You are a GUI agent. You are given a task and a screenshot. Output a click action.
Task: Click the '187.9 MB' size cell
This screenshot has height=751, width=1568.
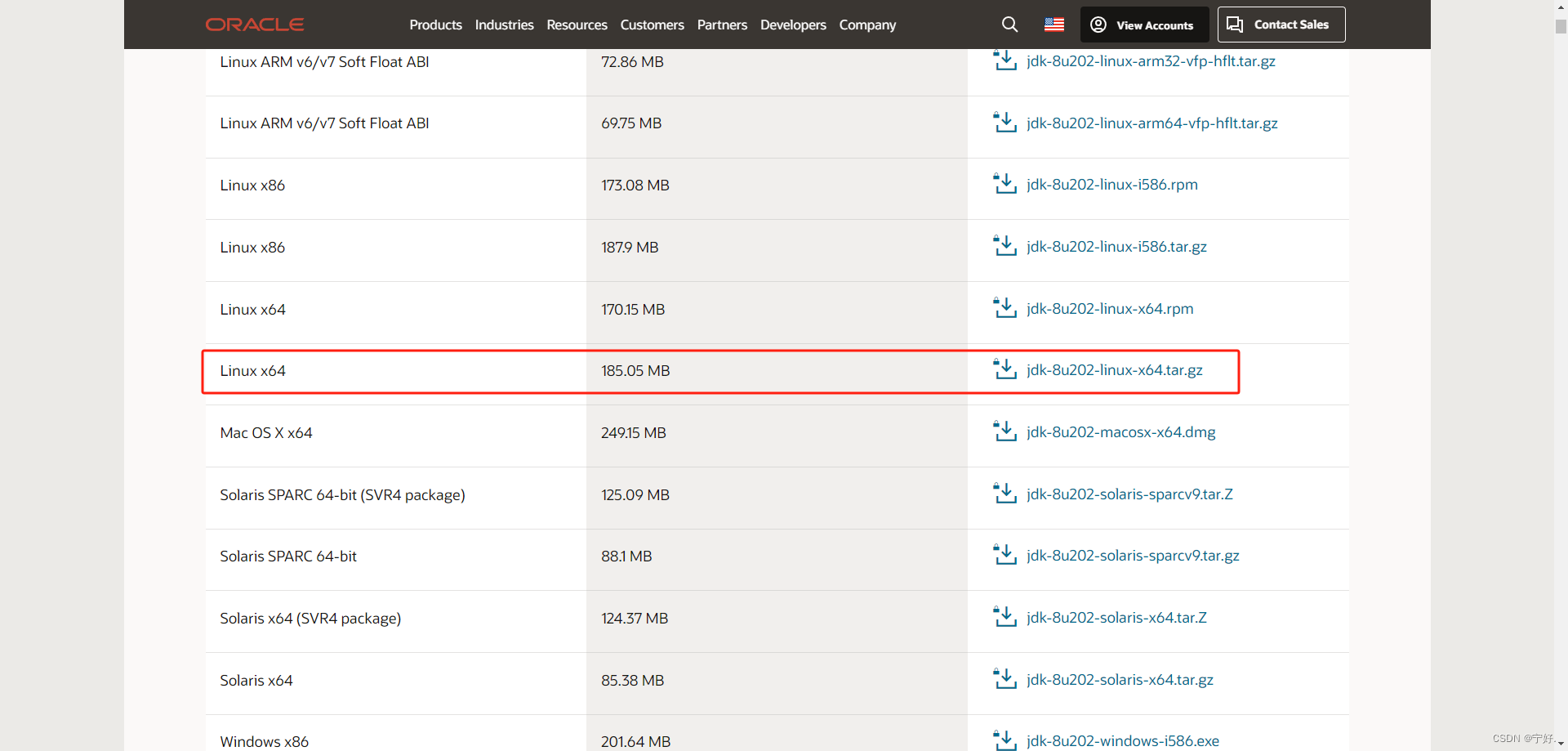click(x=777, y=251)
